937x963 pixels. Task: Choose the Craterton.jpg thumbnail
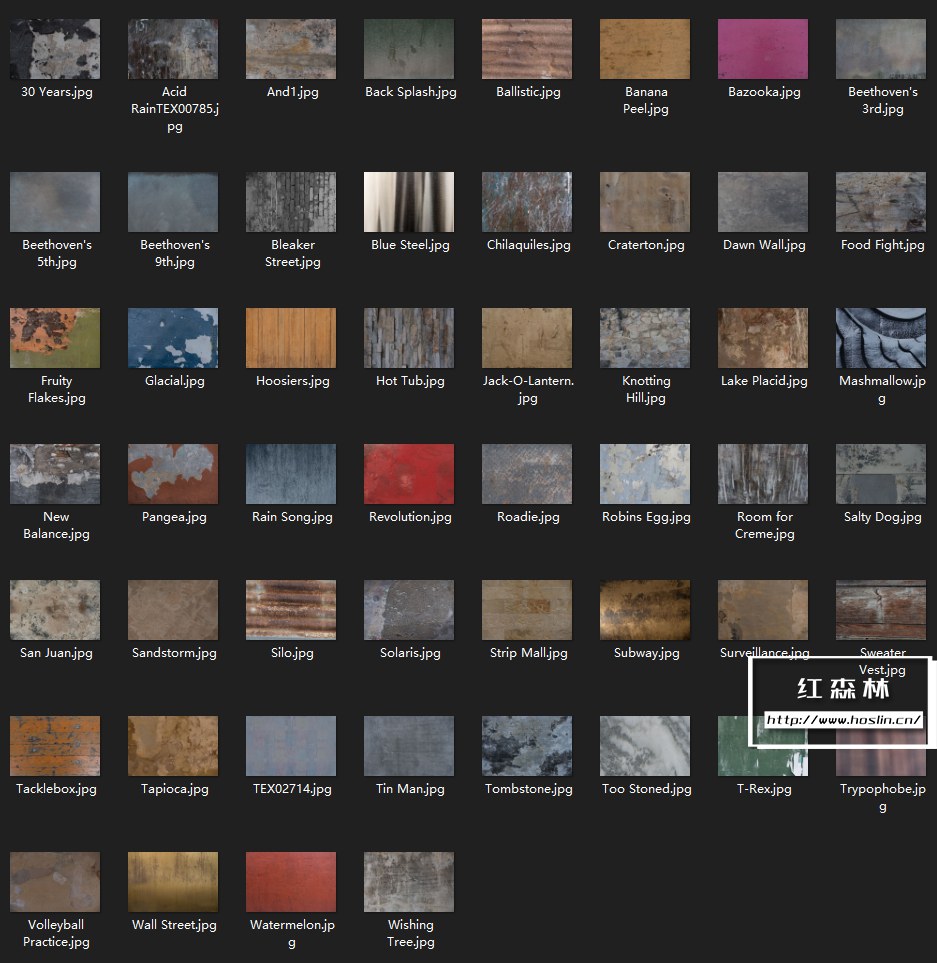(x=645, y=201)
